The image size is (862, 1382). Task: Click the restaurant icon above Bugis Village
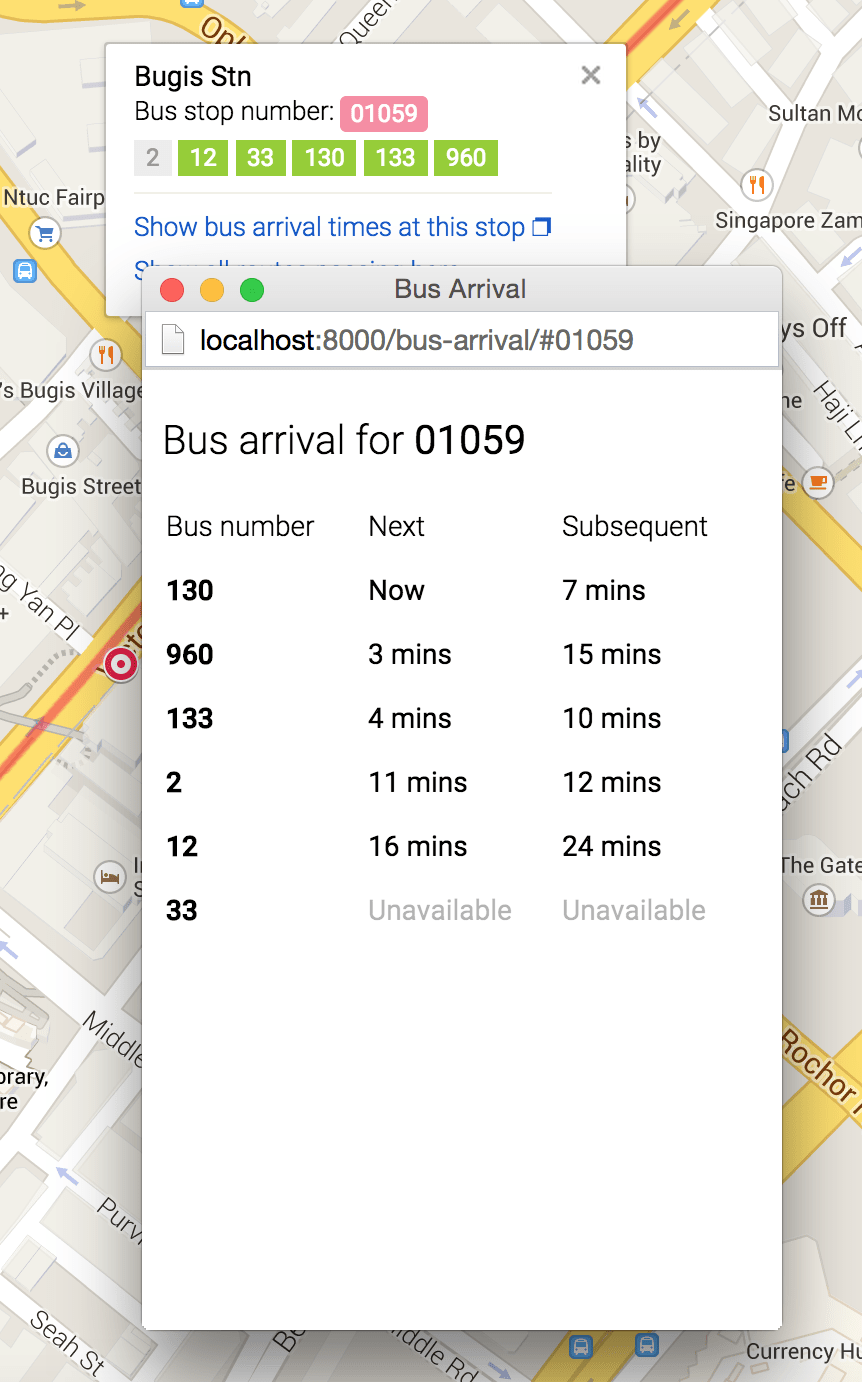tap(106, 353)
